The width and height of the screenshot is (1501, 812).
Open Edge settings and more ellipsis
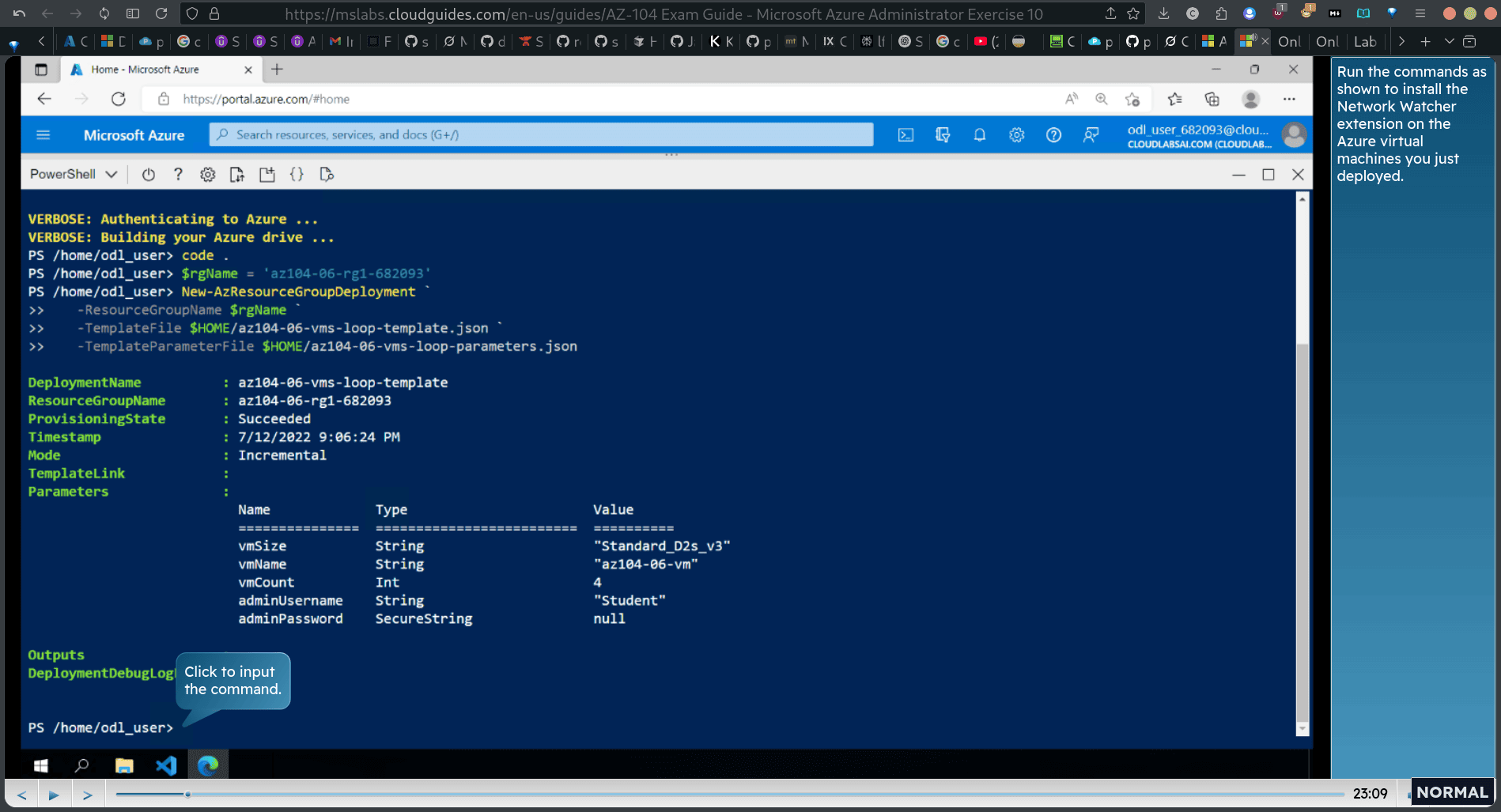click(1289, 99)
